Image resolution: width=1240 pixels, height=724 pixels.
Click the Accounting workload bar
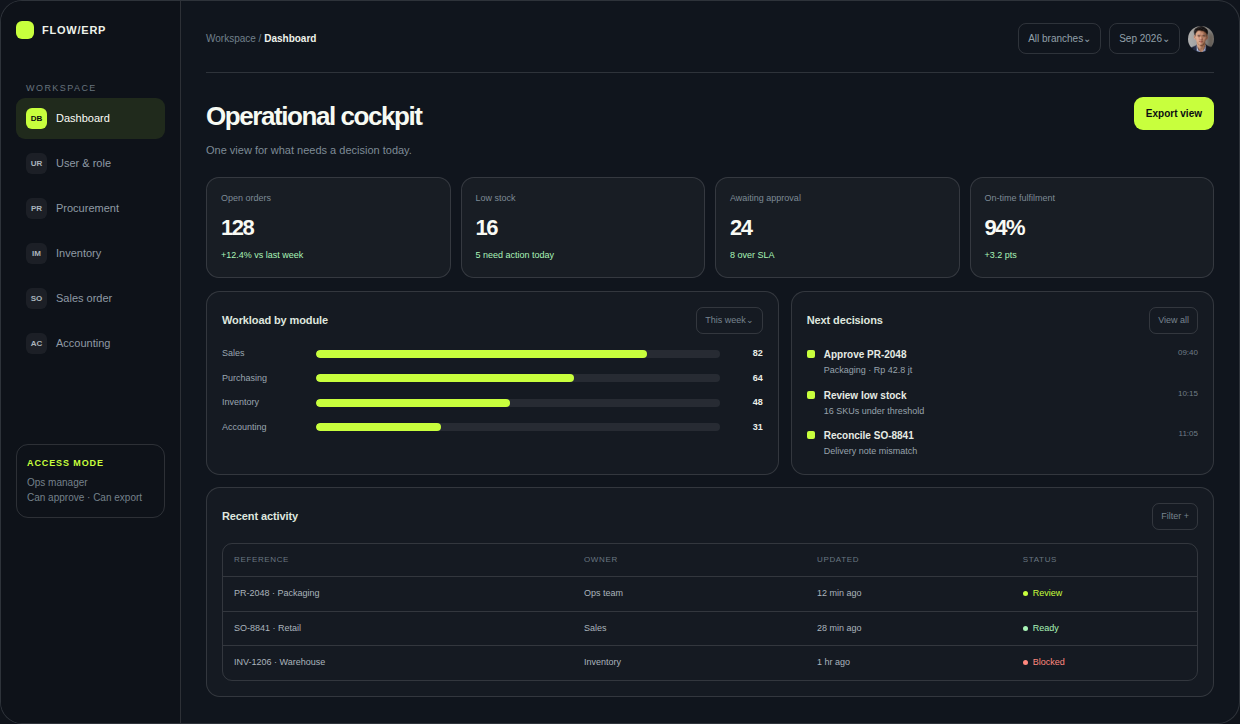518,427
